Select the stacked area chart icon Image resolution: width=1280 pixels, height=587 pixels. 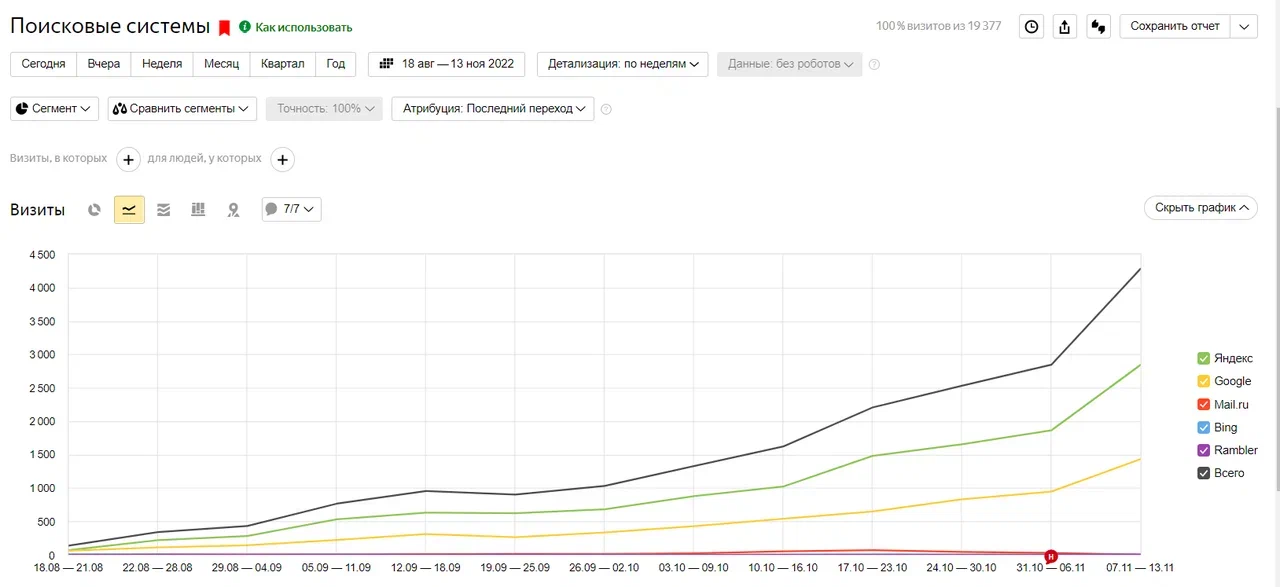point(164,210)
